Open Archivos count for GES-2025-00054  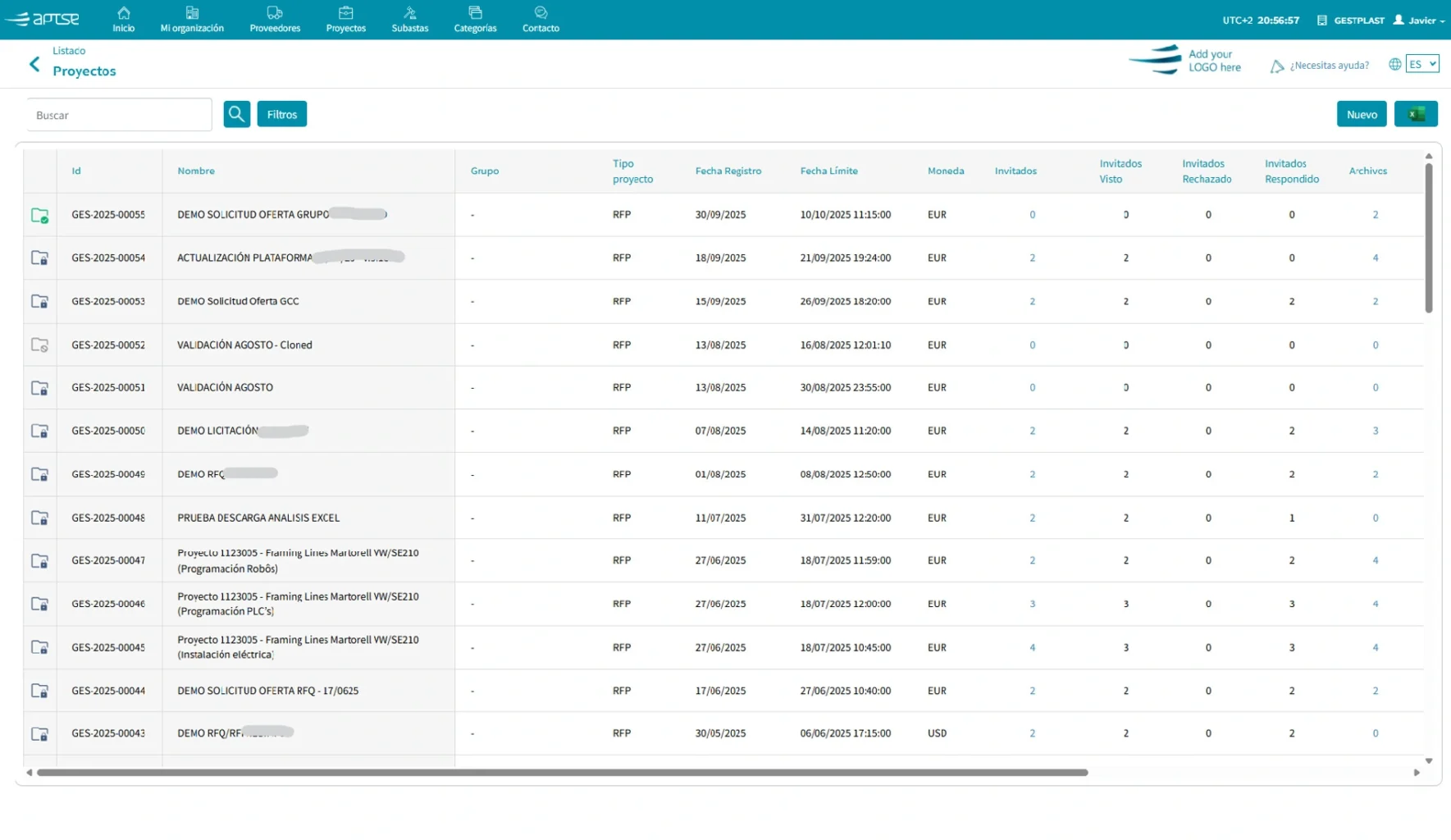[1375, 258]
